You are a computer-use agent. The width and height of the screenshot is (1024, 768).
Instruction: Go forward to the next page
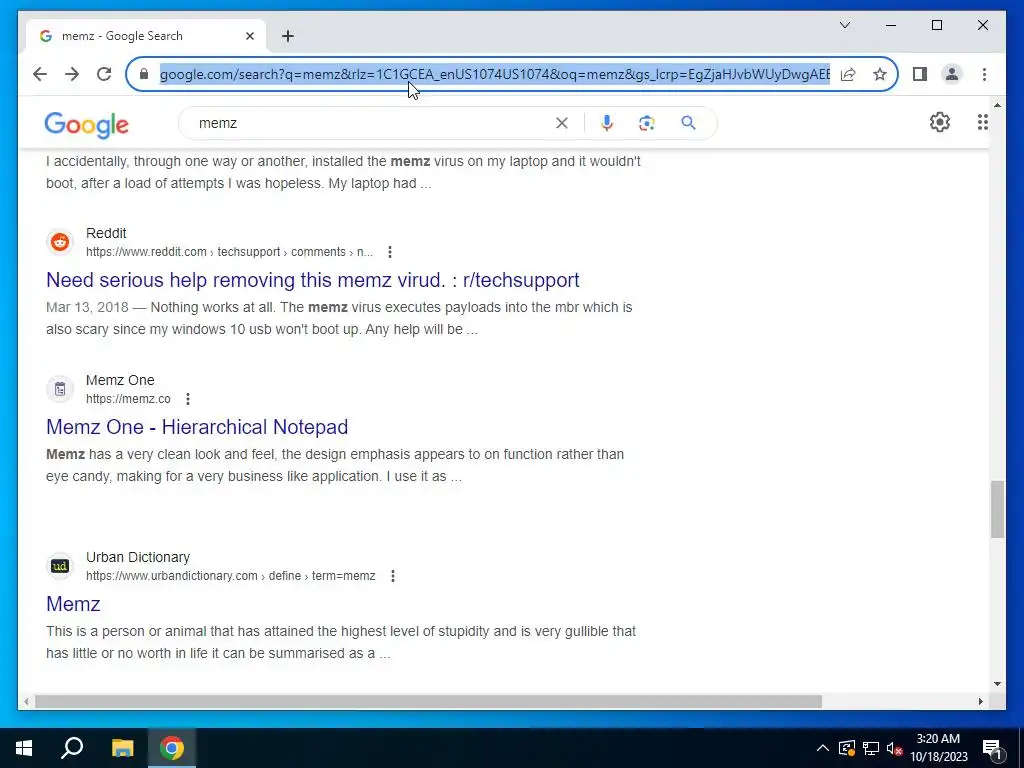pos(72,74)
